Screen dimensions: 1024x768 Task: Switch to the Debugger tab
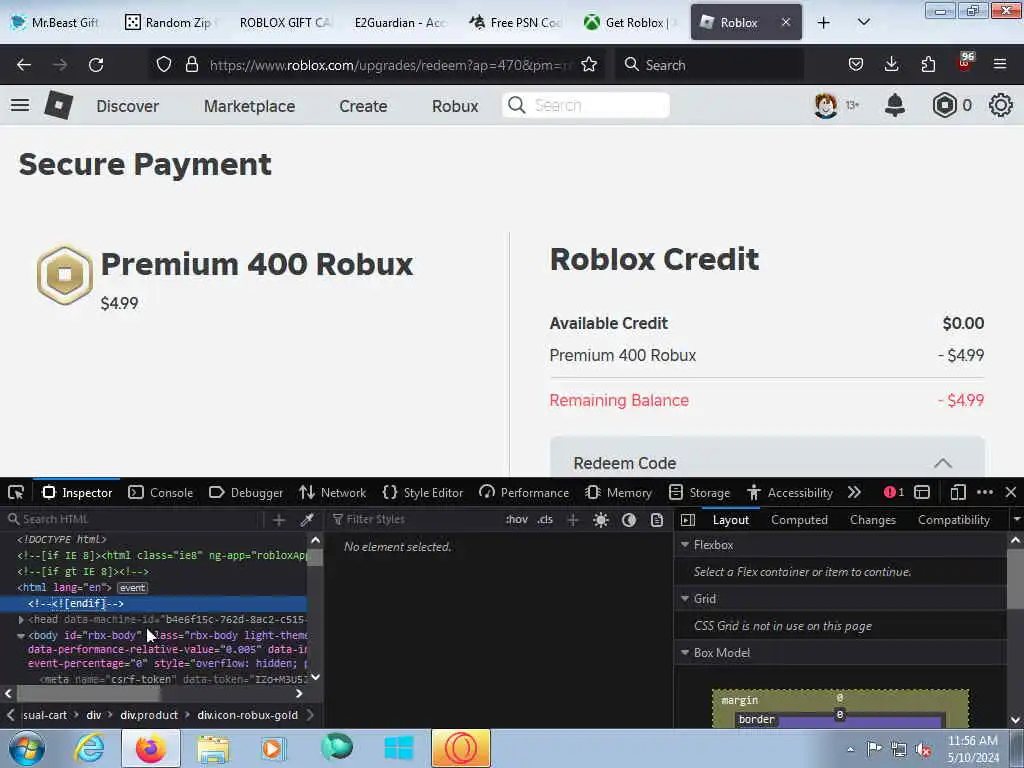click(x=246, y=492)
